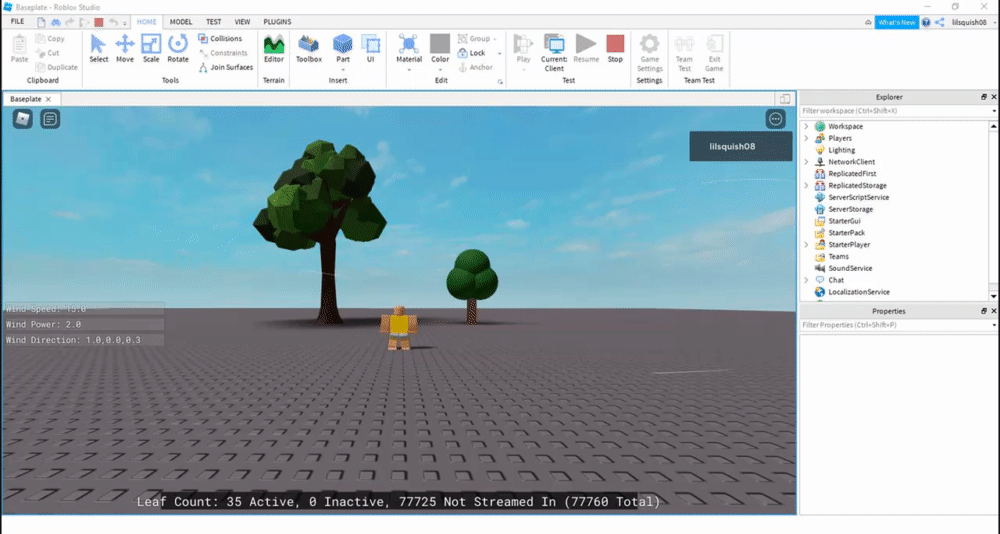The width and height of the screenshot is (1000, 534).
Task: Expand the ReplicatedStorage tree node
Action: (x=806, y=186)
